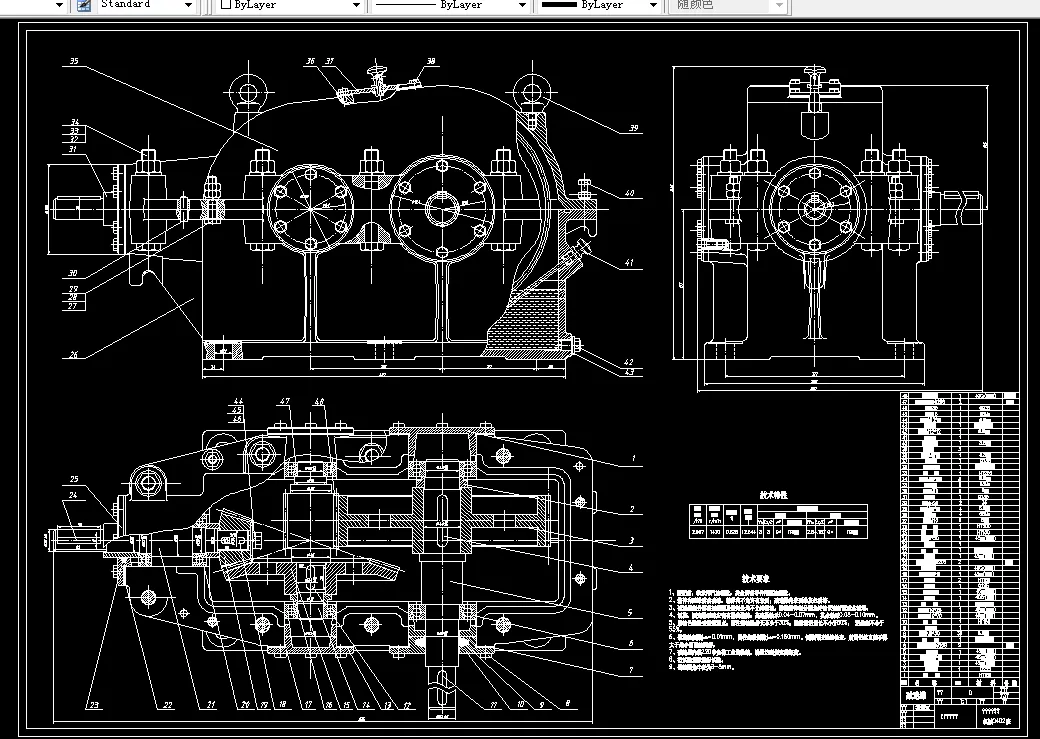Select part callout number 35
The height and width of the screenshot is (739, 1040).
[74, 61]
